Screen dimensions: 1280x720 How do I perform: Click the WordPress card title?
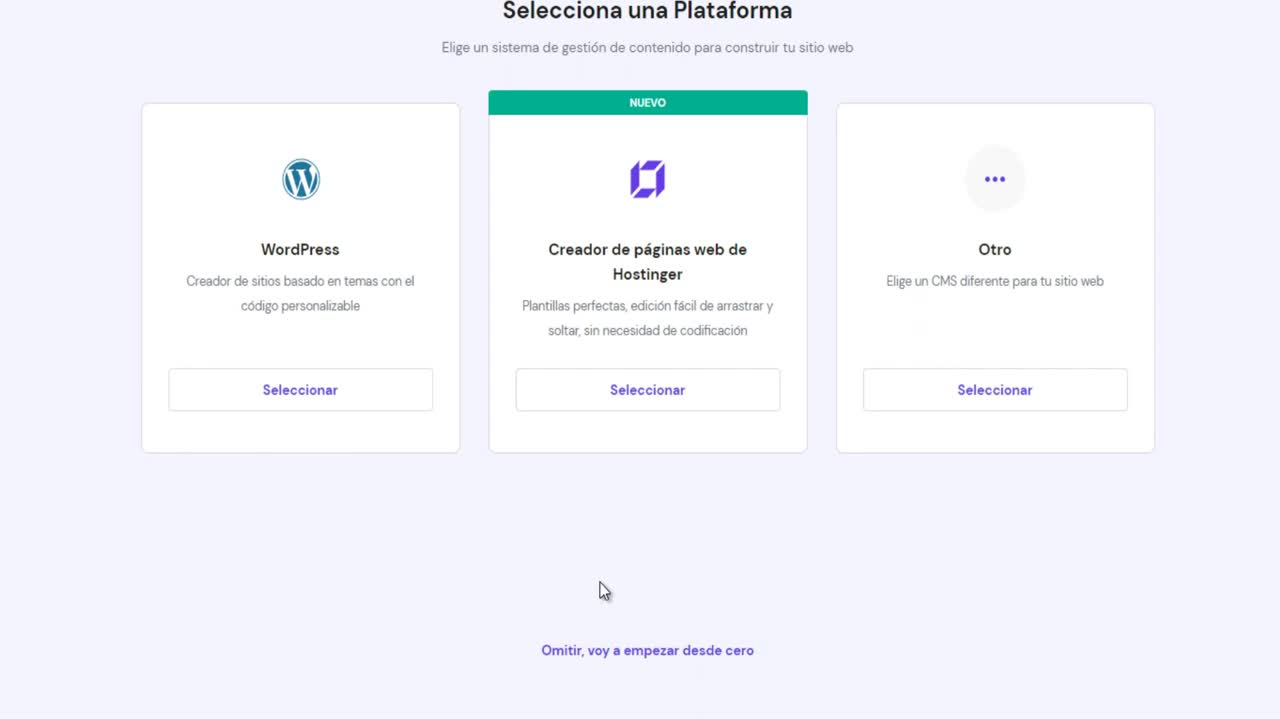300,249
